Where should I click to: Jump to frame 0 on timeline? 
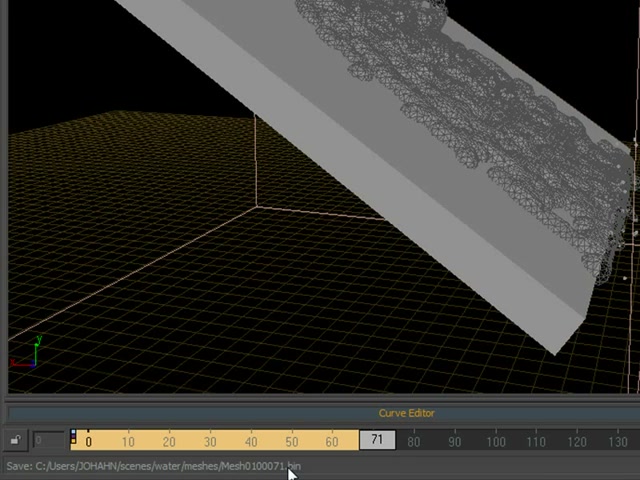pyautogui.click(x=88, y=442)
